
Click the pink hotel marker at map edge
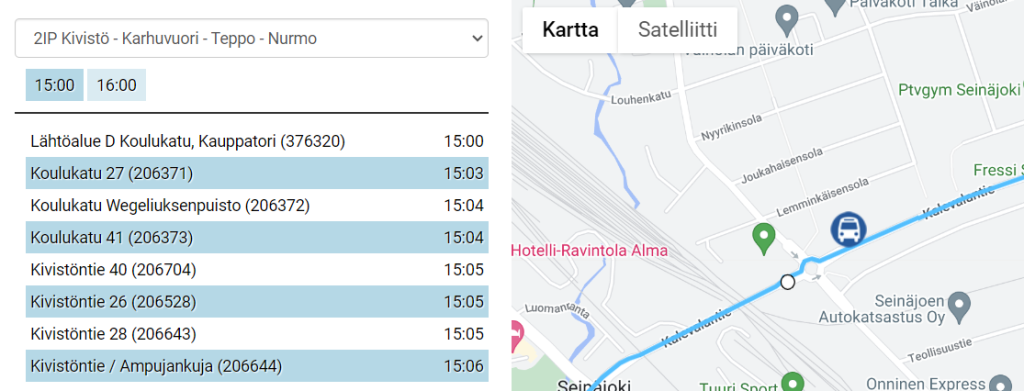pyautogui.click(x=517, y=334)
